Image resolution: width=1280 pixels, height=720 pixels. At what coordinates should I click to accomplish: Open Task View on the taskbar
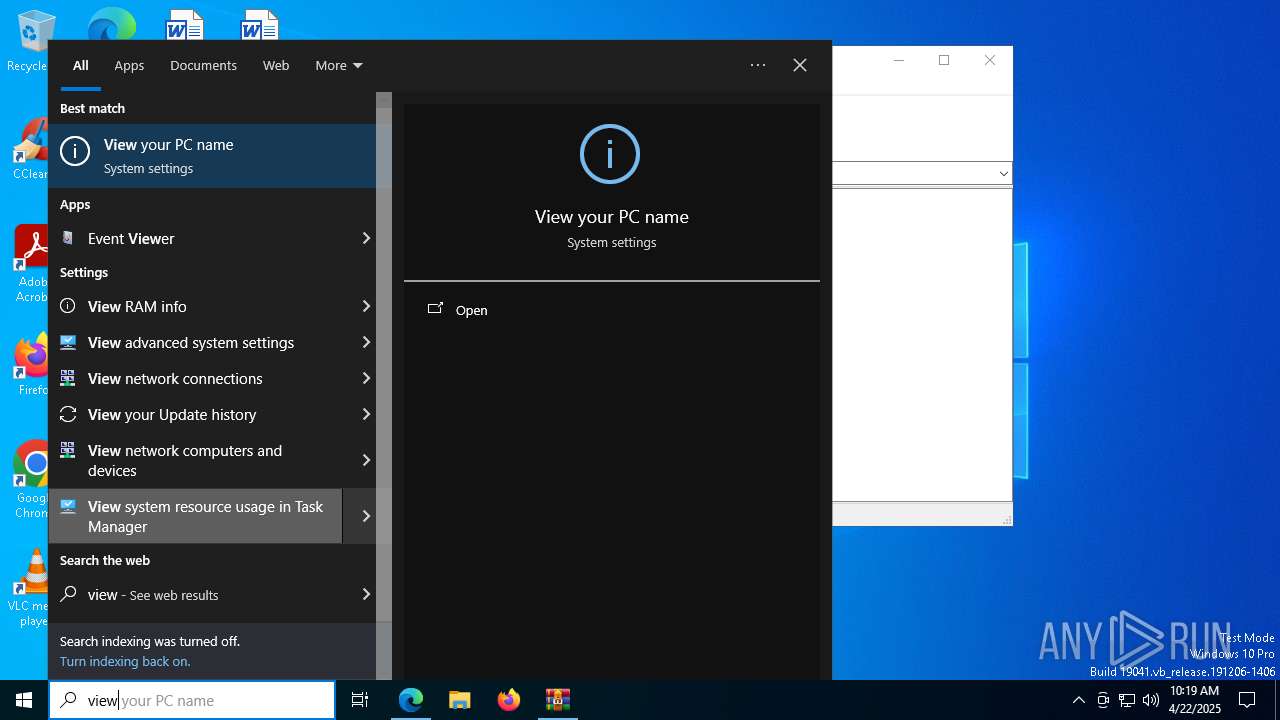(360, 700)
